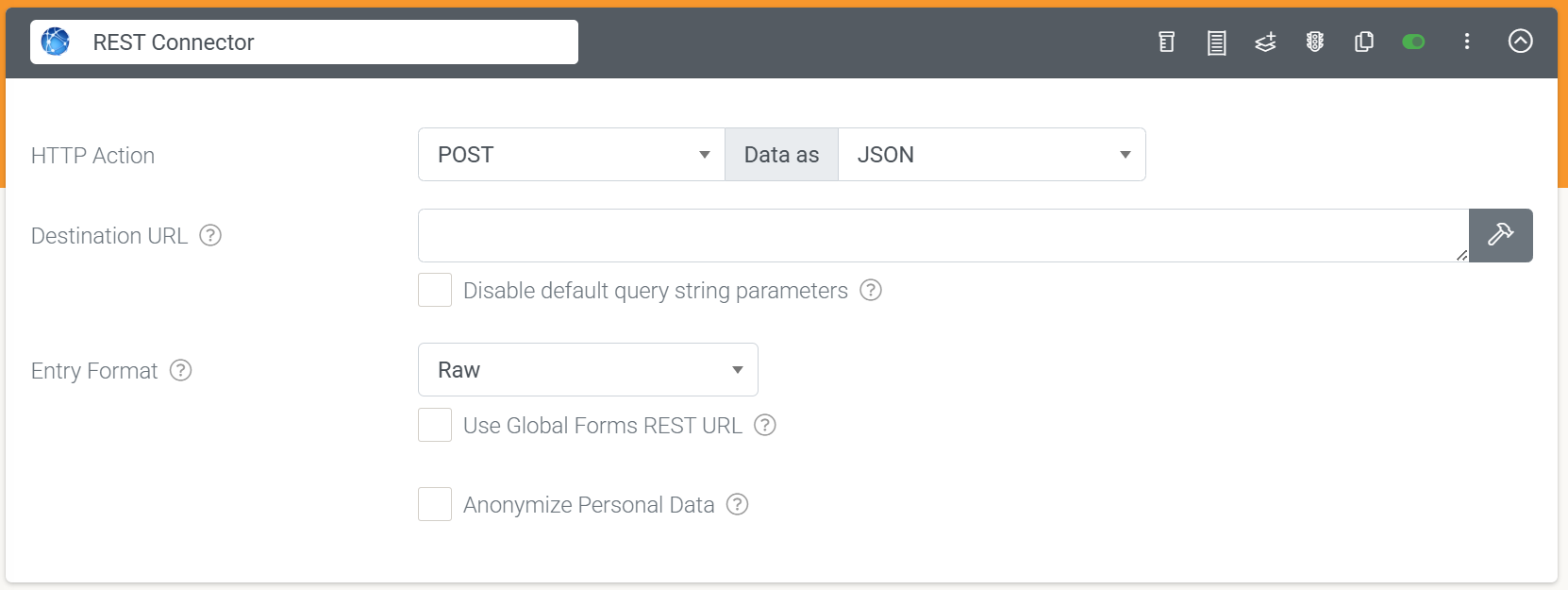Open the Data as JSON dropdown
This screenshot has width=1568, height=590.
[x=992, y=155]
